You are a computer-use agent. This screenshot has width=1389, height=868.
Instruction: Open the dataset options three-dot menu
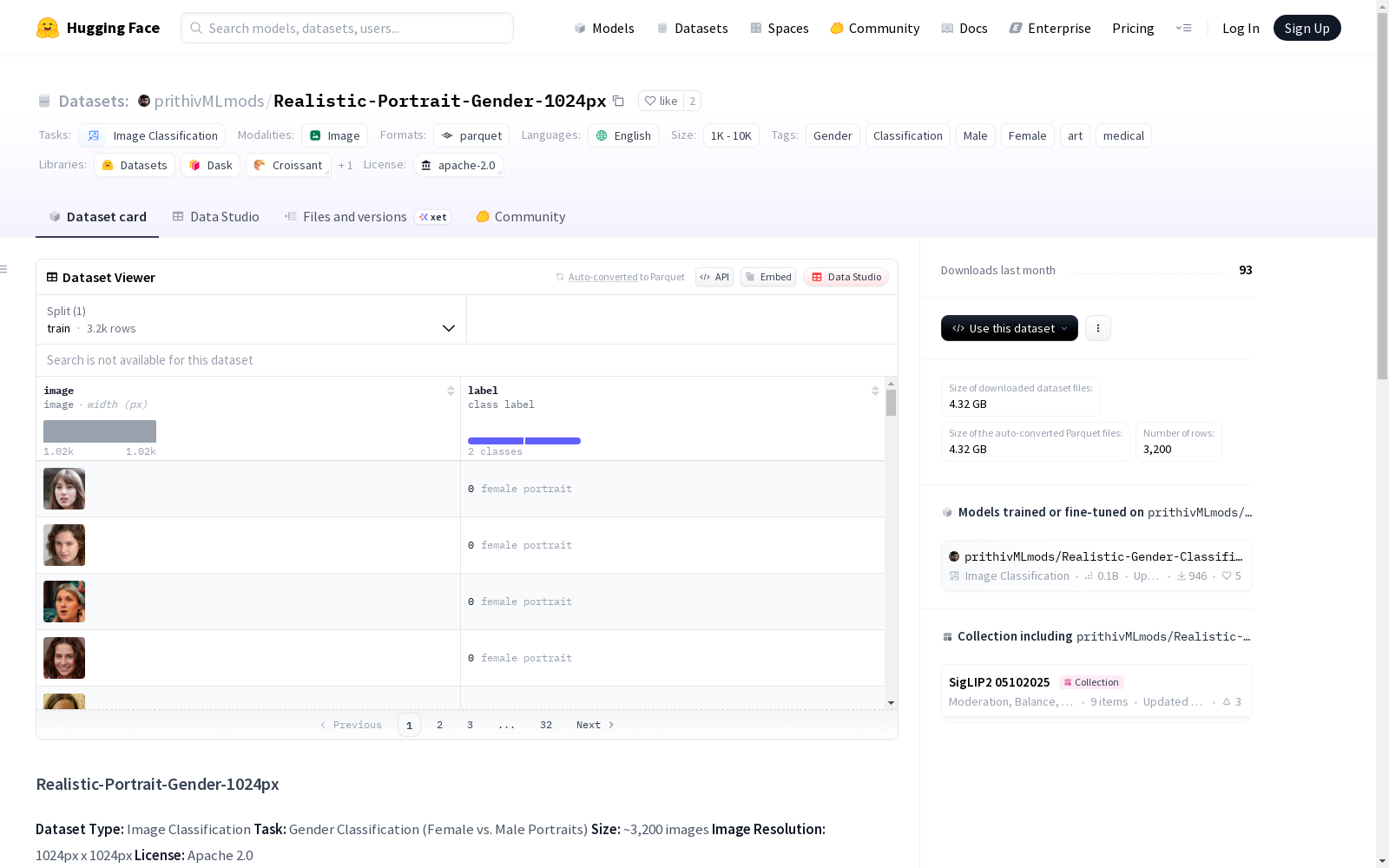click(1098, 328)
